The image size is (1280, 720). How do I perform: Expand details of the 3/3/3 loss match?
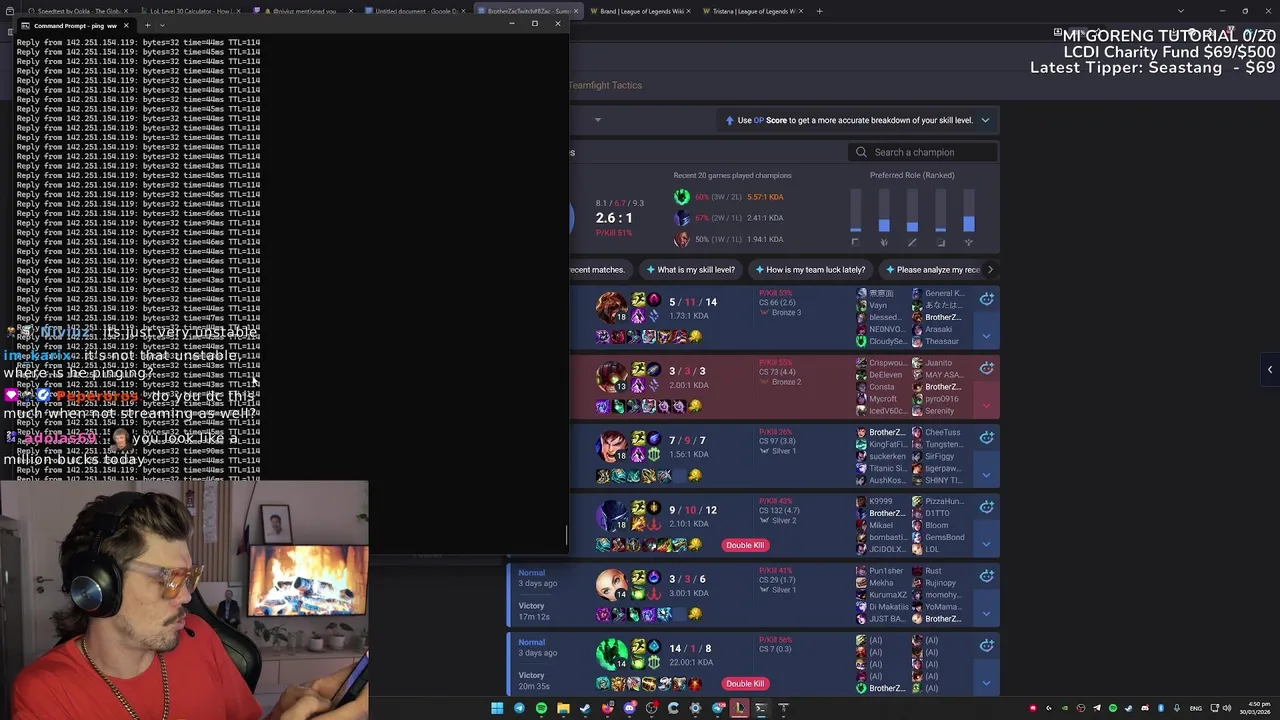pos(986,405)
